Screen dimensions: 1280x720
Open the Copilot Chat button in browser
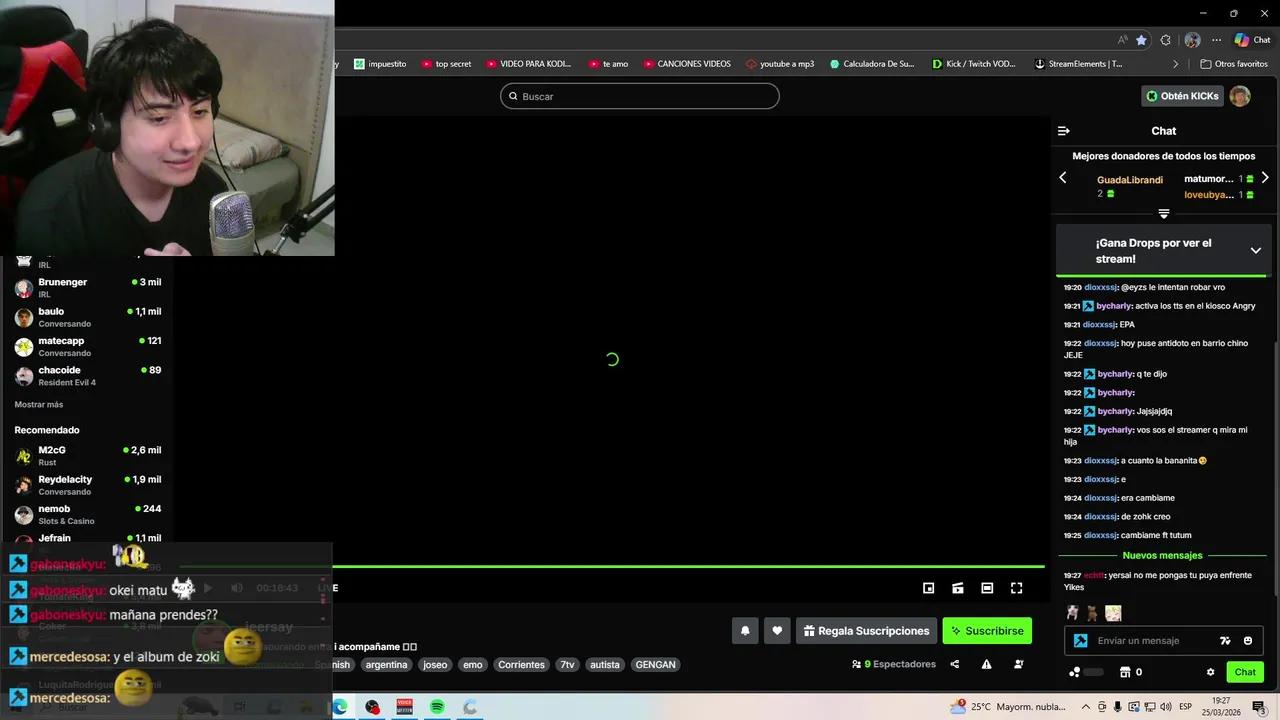(1252, 40)
